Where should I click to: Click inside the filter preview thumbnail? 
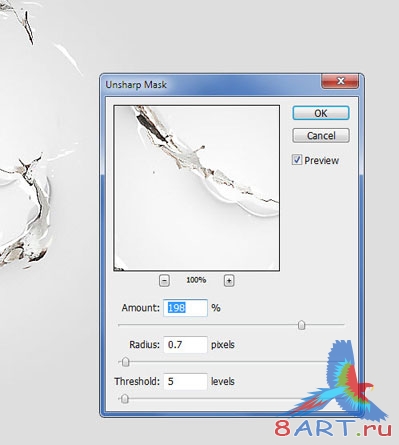197,188
